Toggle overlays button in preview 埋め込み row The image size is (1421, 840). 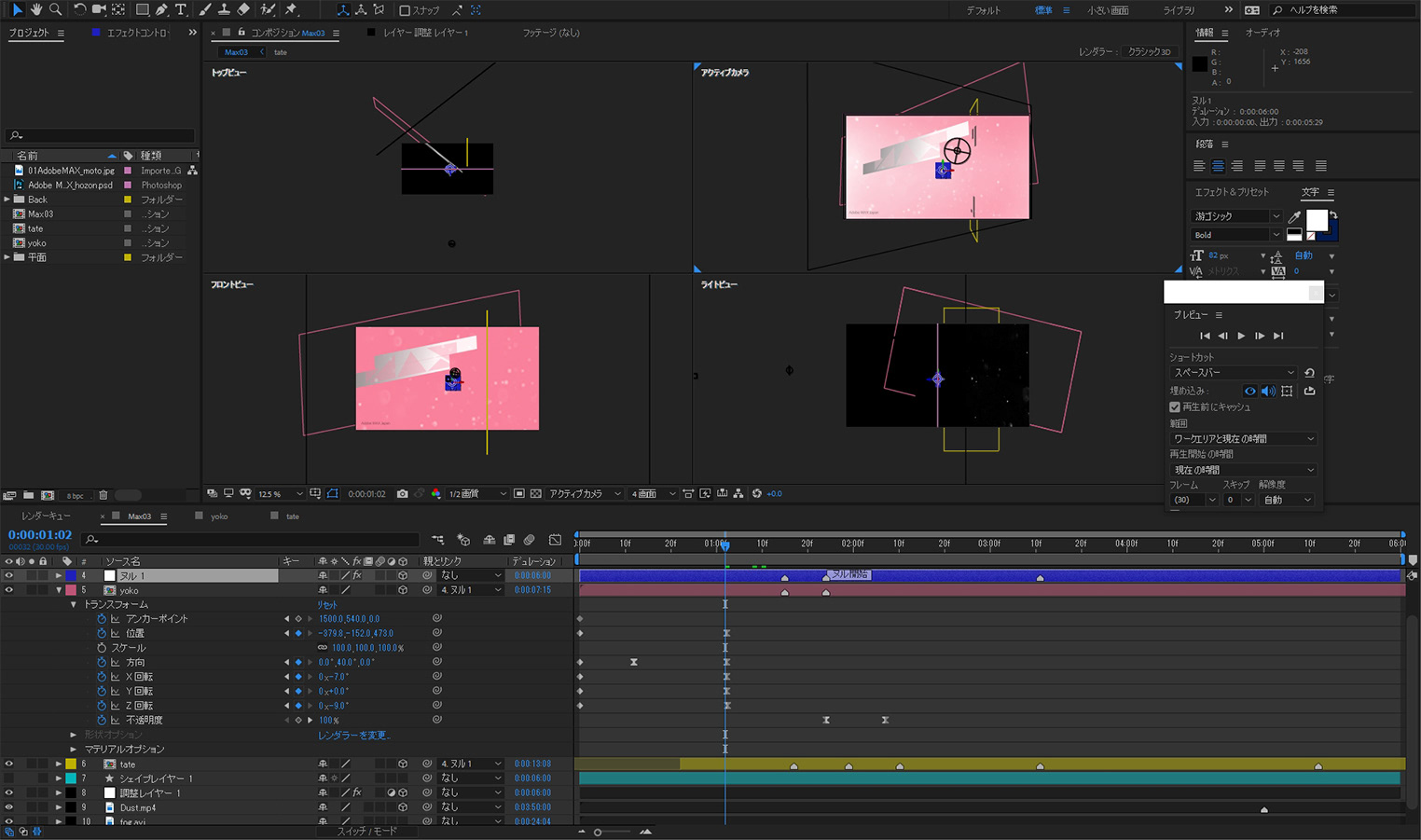(x=1287, y=392)
